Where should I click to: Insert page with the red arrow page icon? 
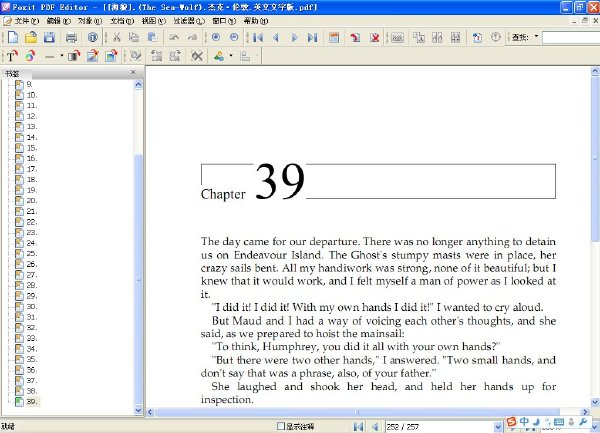pyautogui.click(x=355, y=37)
